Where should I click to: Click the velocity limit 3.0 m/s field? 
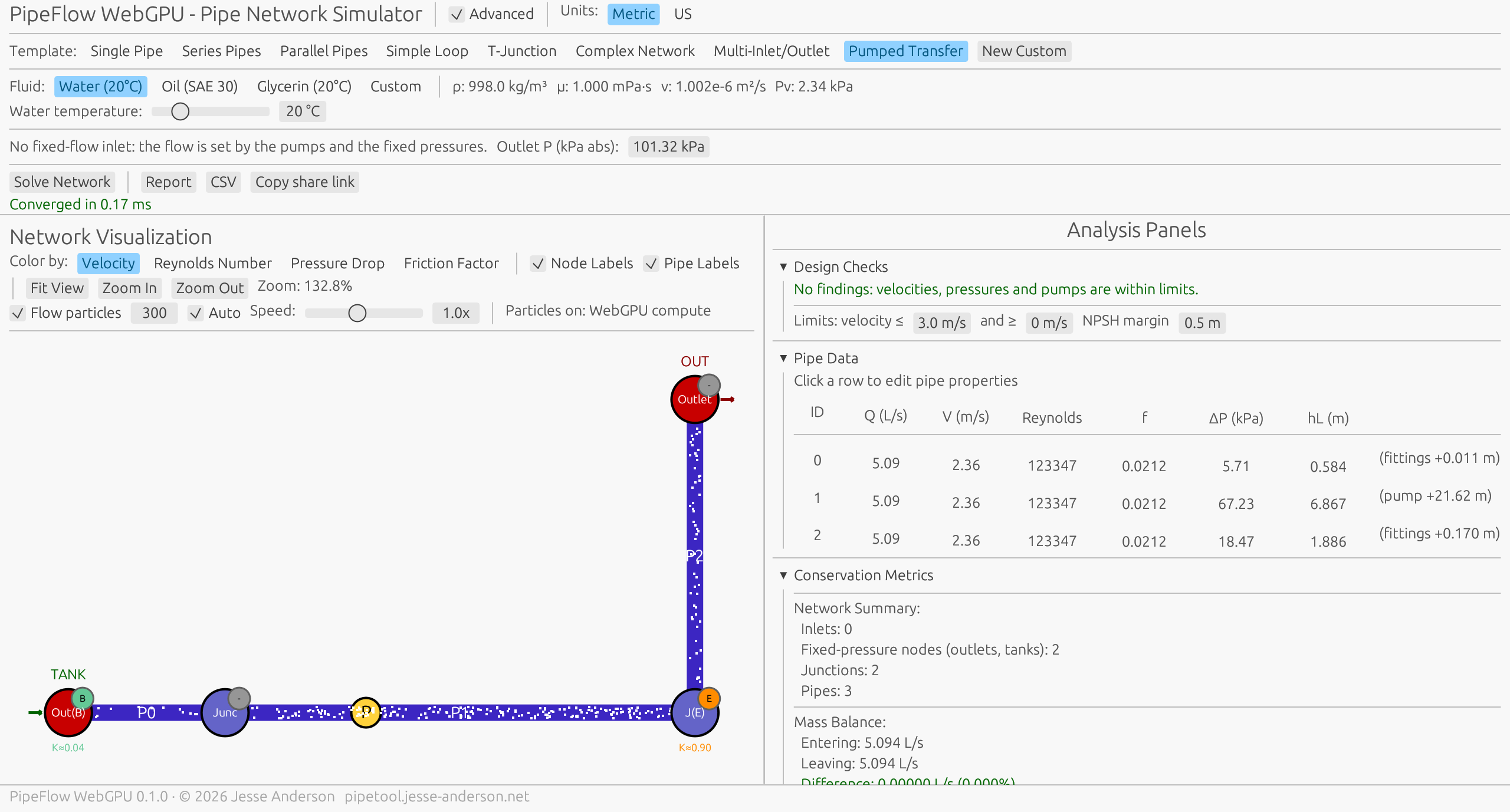click(941, 323)
